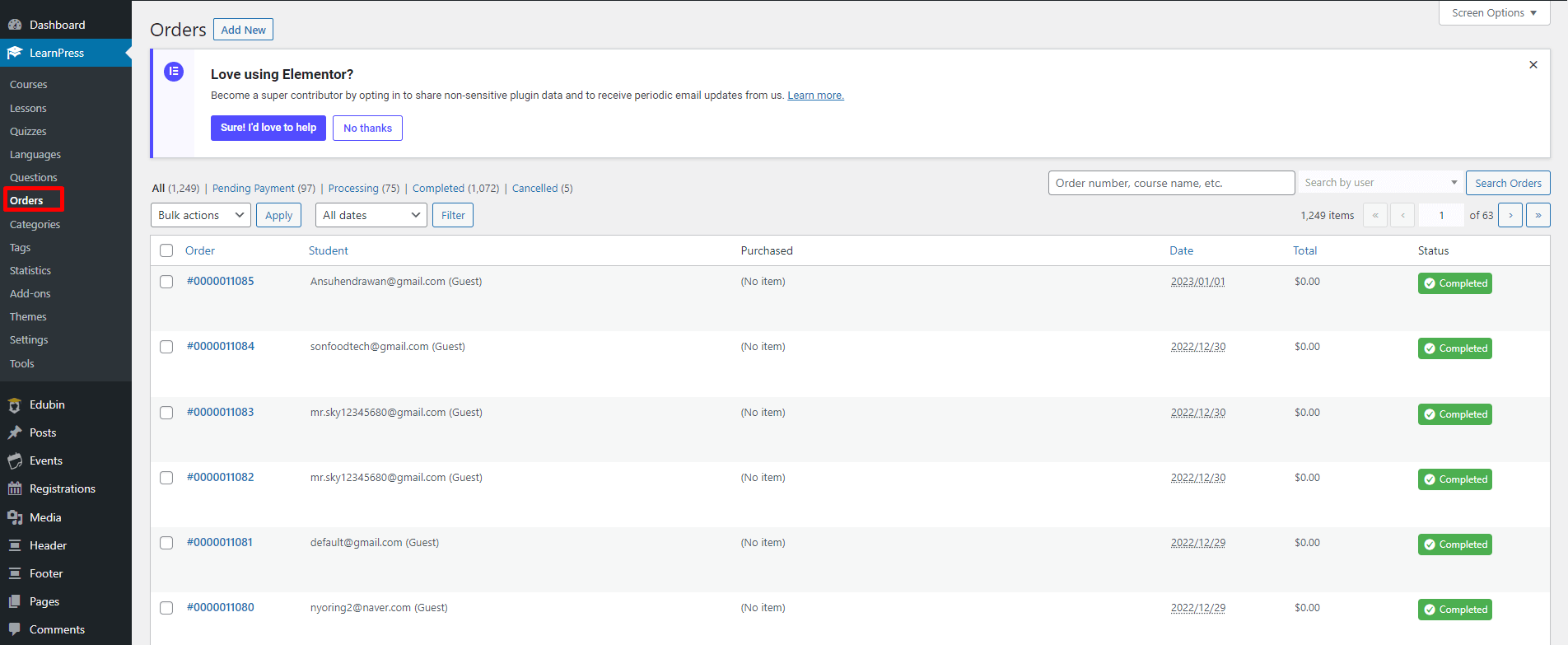The width and height of the screenshot is (1568, 645).
Task: Click the Events ticket icon
Action: pos(15,461)
